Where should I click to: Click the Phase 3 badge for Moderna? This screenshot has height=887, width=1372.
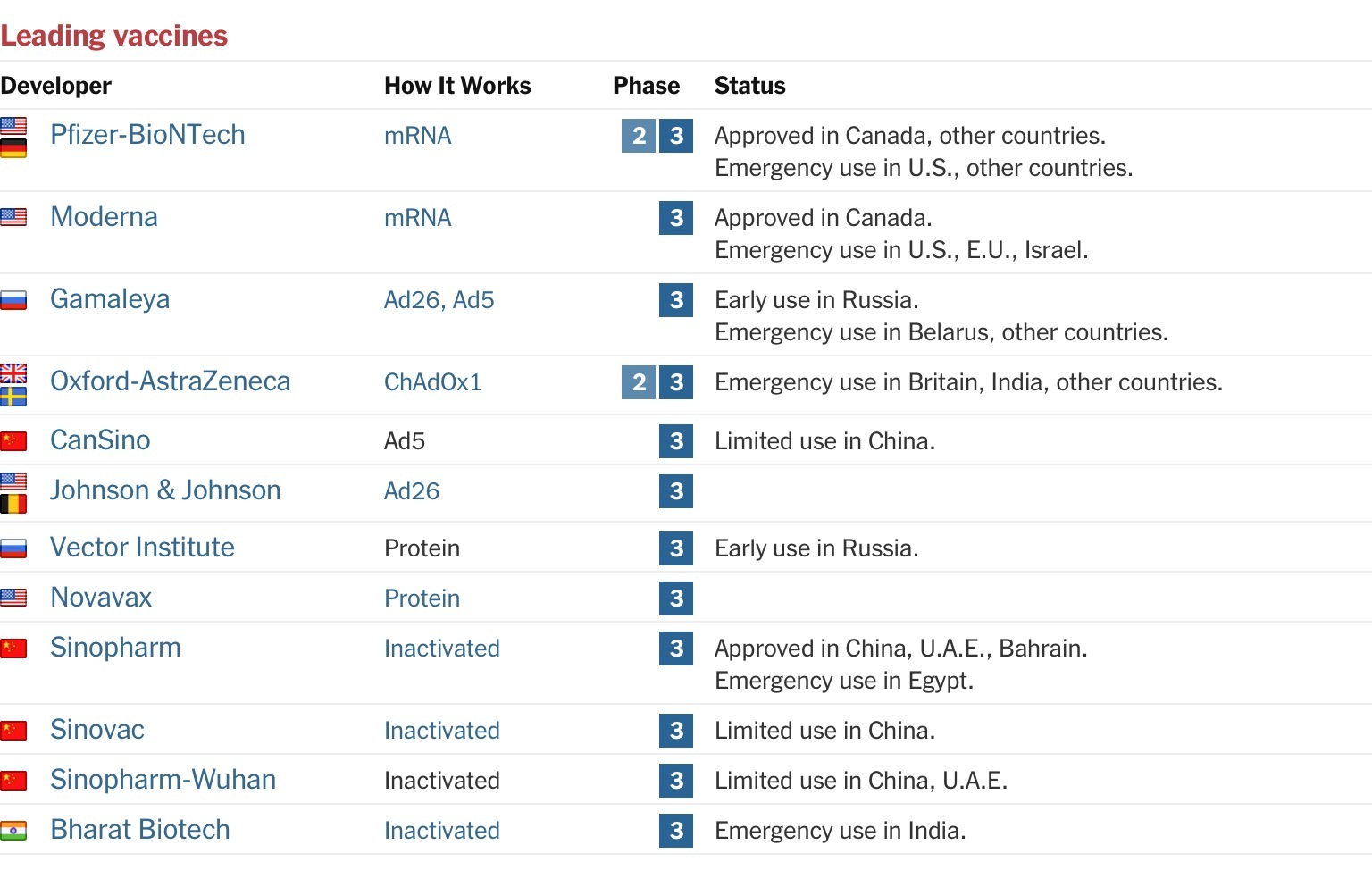pyautogui.click(x=676, y=218)
